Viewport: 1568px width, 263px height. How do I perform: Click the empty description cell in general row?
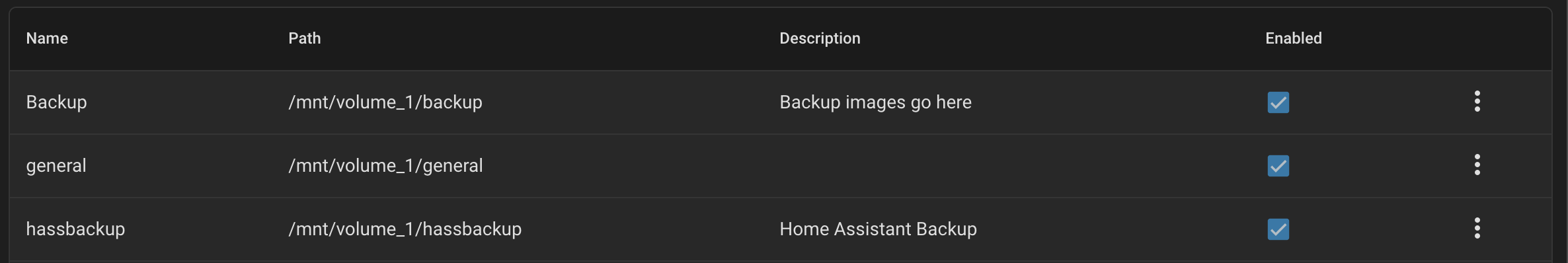click(1011, 166)
